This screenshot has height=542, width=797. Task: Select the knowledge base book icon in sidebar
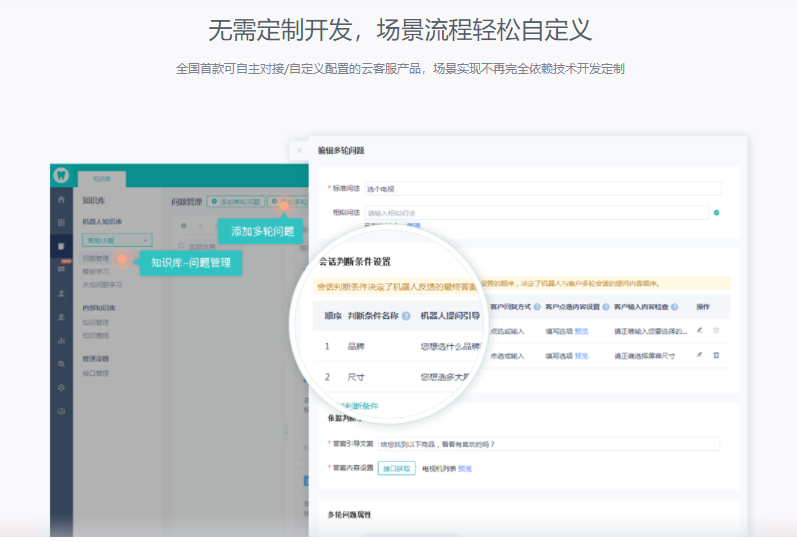click(x=61, y=246)
